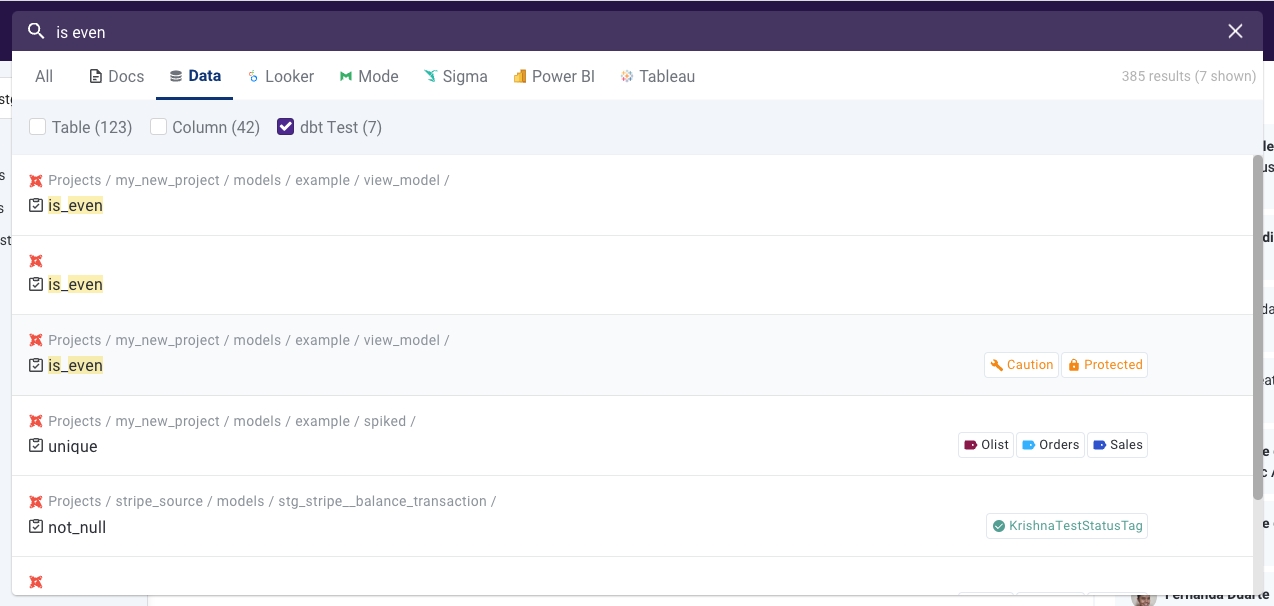
Task: Open the Power BI tab
Action: [554, 77]
